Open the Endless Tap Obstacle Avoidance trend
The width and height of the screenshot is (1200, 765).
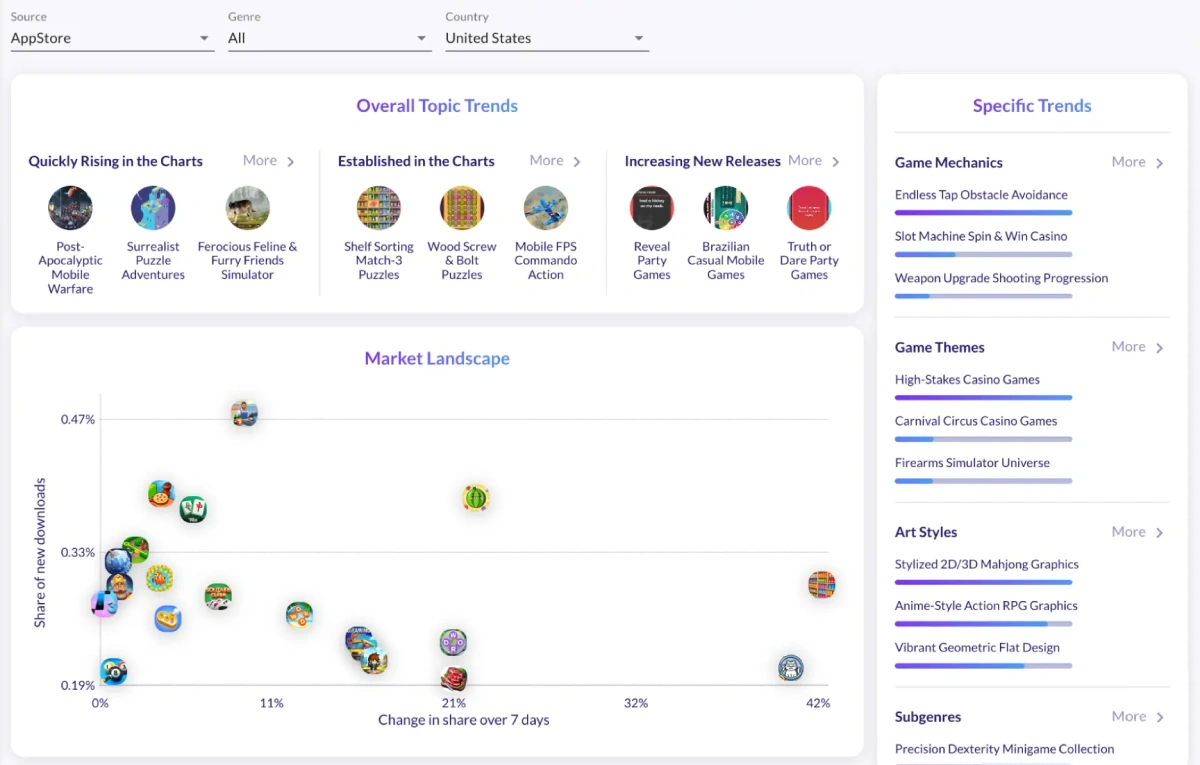tap(981, 195)
